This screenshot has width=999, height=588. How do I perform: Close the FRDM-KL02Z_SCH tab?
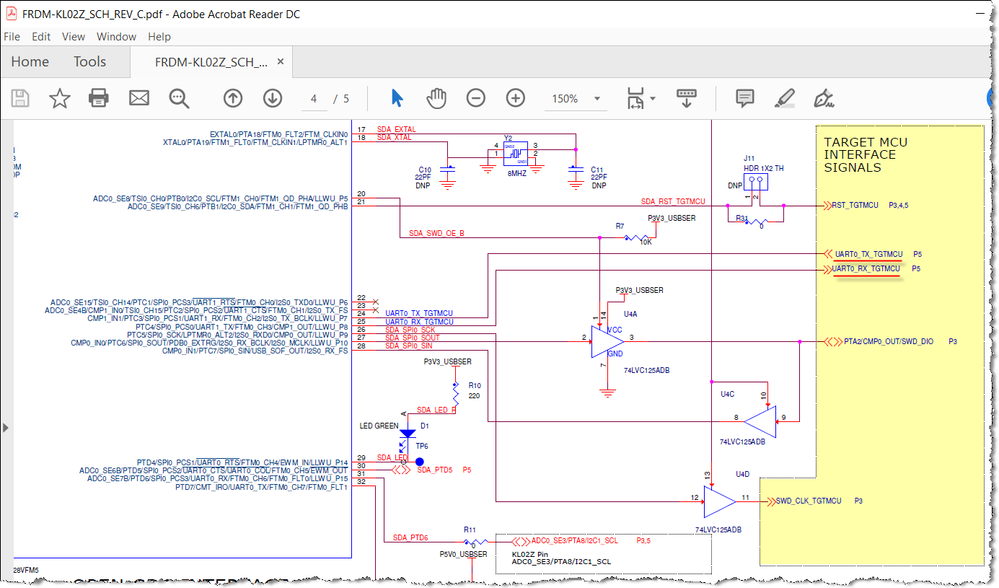[x=280, y=62]
